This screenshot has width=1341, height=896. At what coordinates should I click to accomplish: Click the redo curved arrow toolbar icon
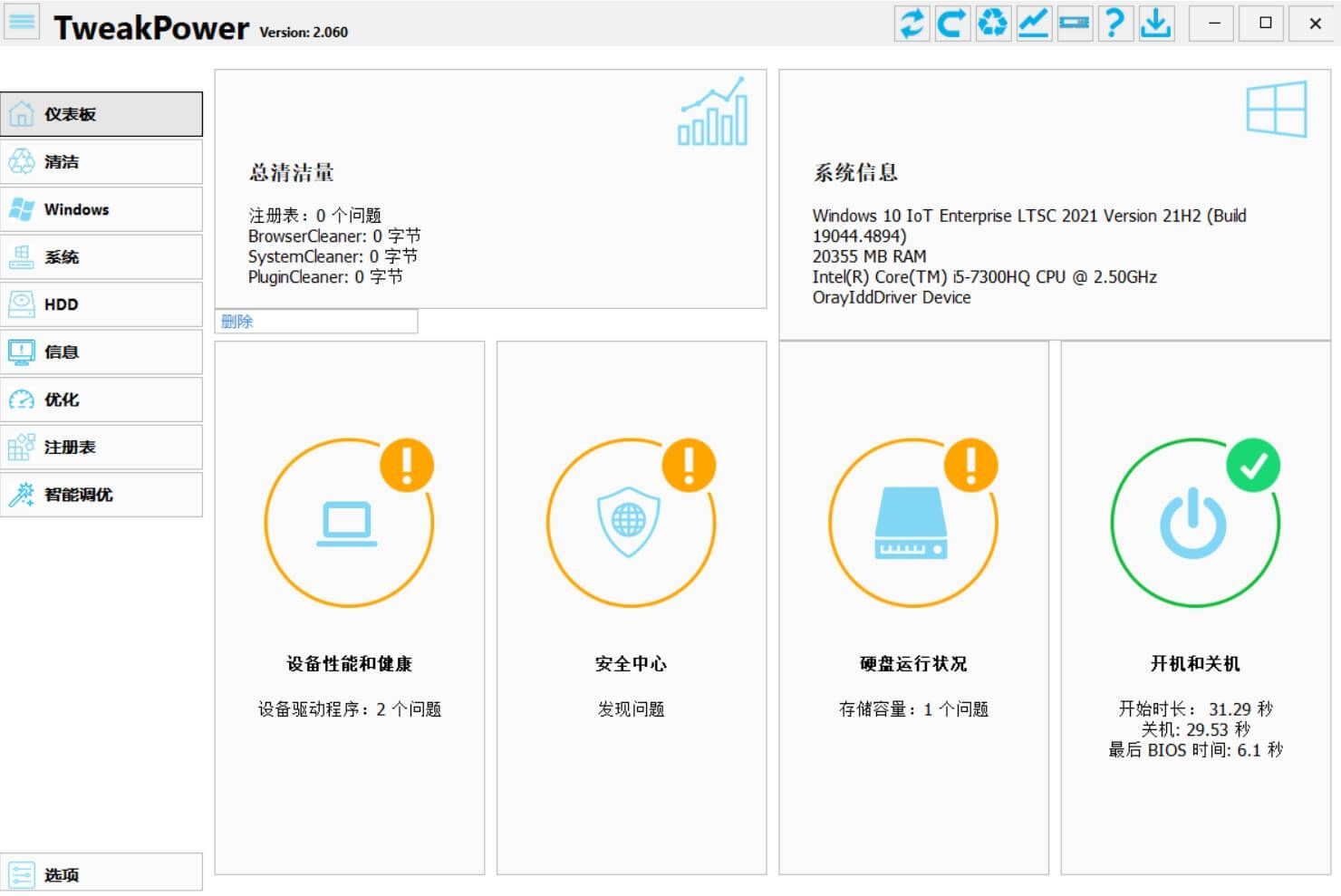coord(952,23)
